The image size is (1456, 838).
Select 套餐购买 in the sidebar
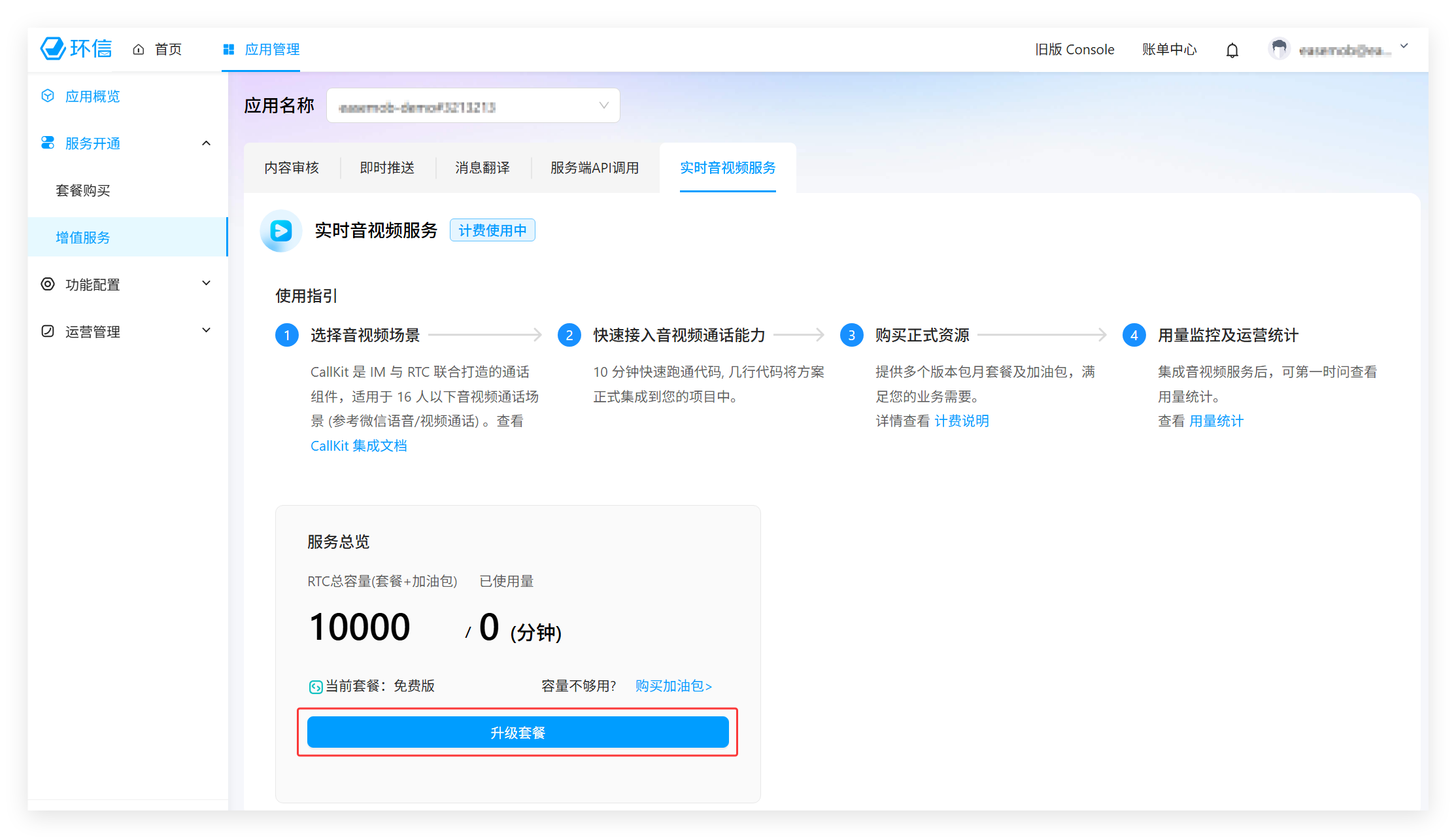click(83, 190)
